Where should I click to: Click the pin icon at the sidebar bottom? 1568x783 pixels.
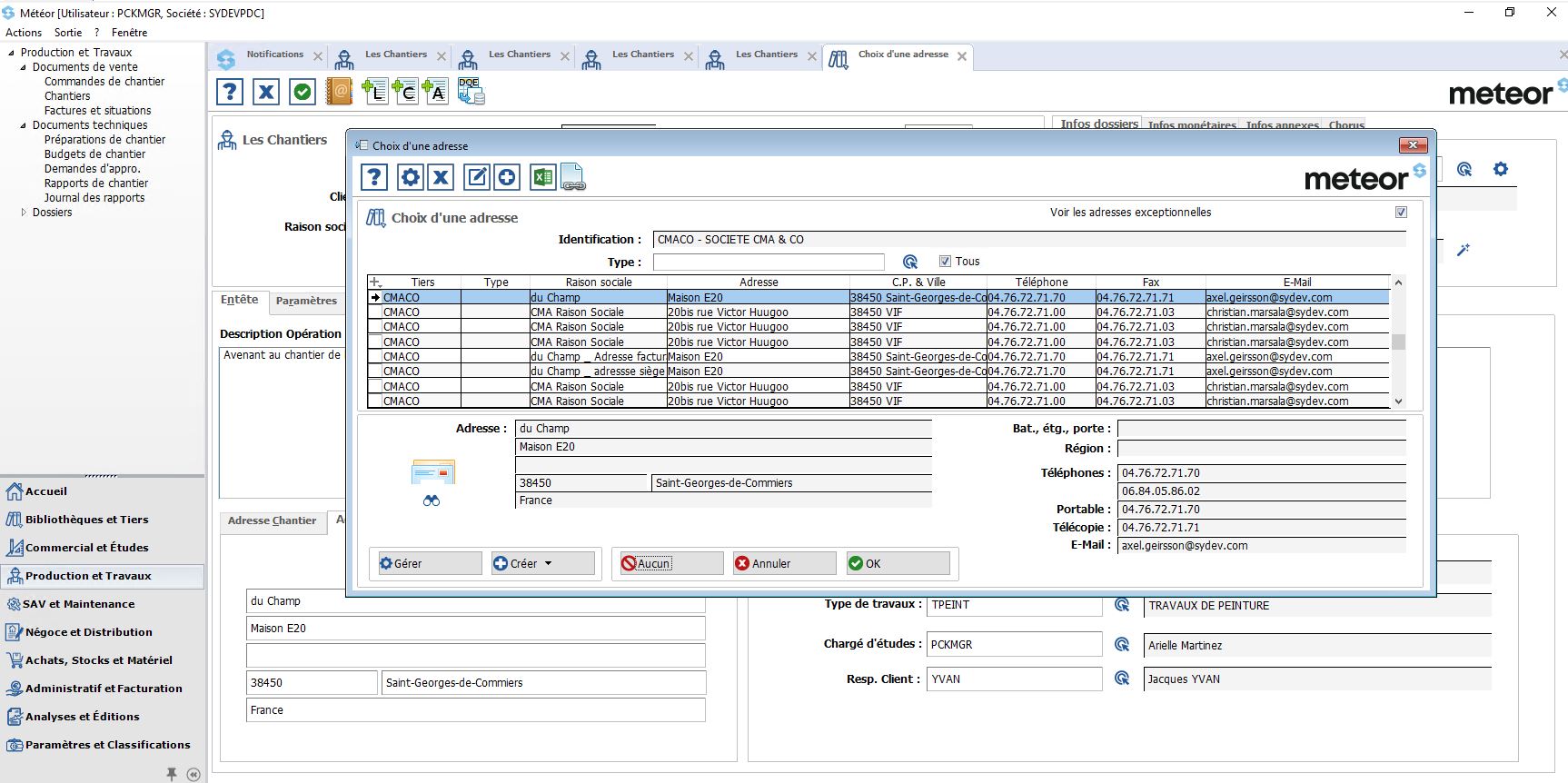coord(172,774)
